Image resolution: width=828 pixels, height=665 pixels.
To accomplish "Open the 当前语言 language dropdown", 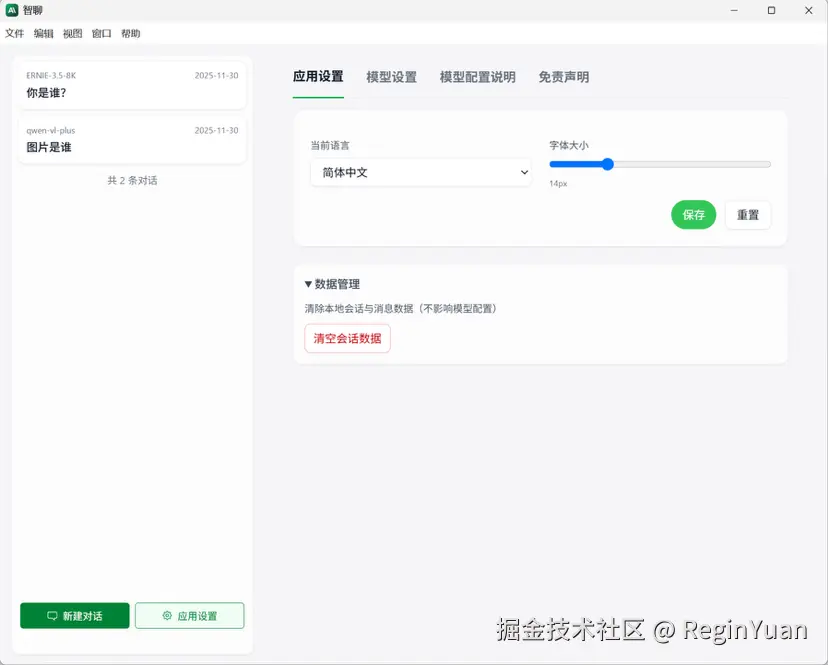I will 420,172.
